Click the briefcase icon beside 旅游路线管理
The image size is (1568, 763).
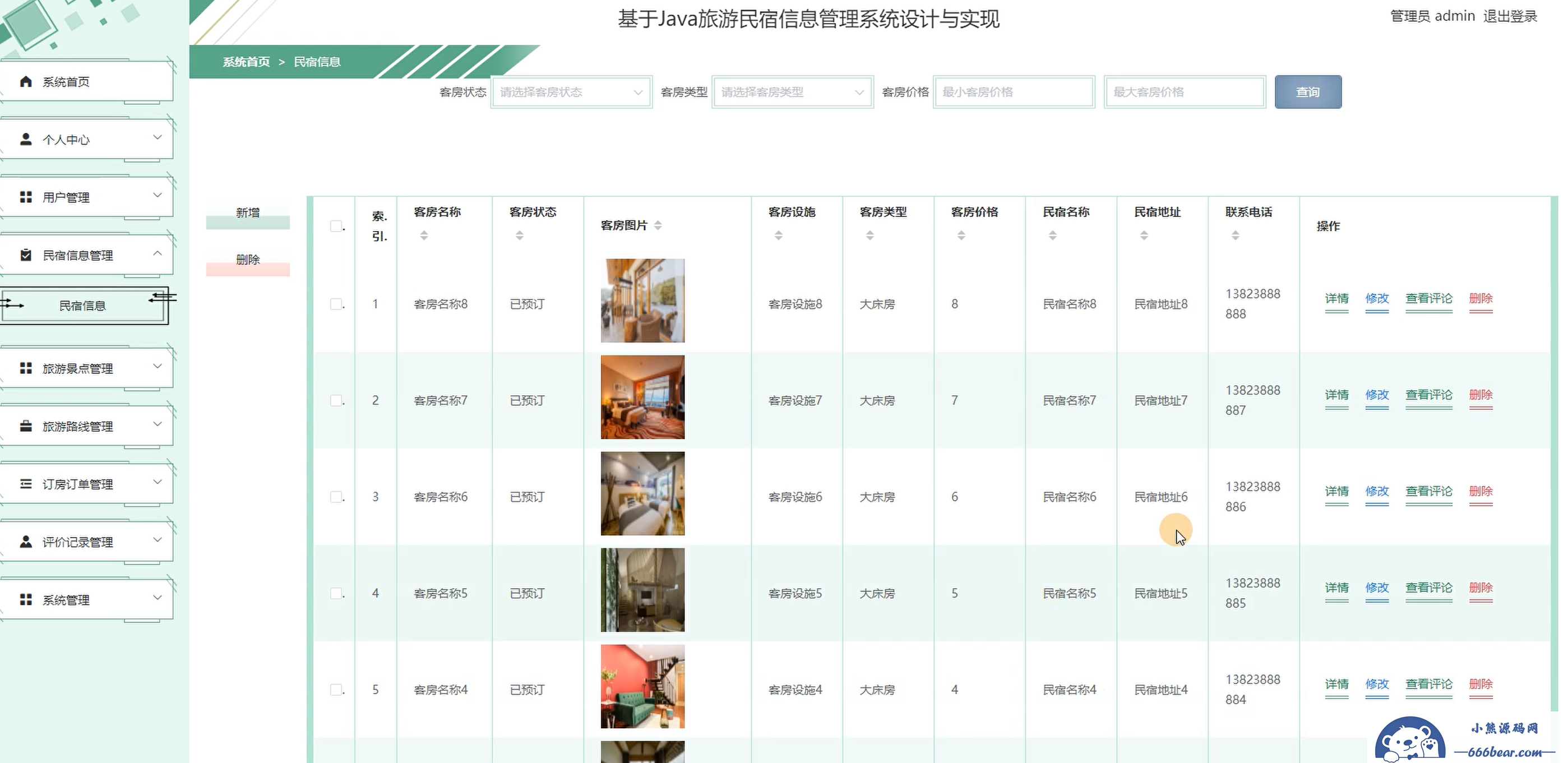26,426
